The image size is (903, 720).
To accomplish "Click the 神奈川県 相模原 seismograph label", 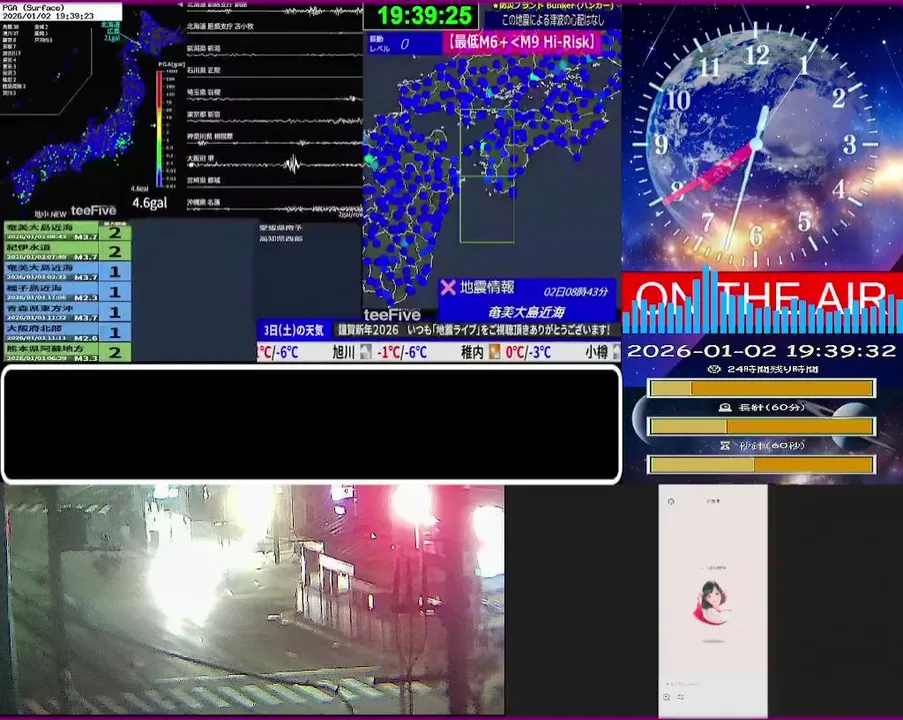I will [210, 136].
